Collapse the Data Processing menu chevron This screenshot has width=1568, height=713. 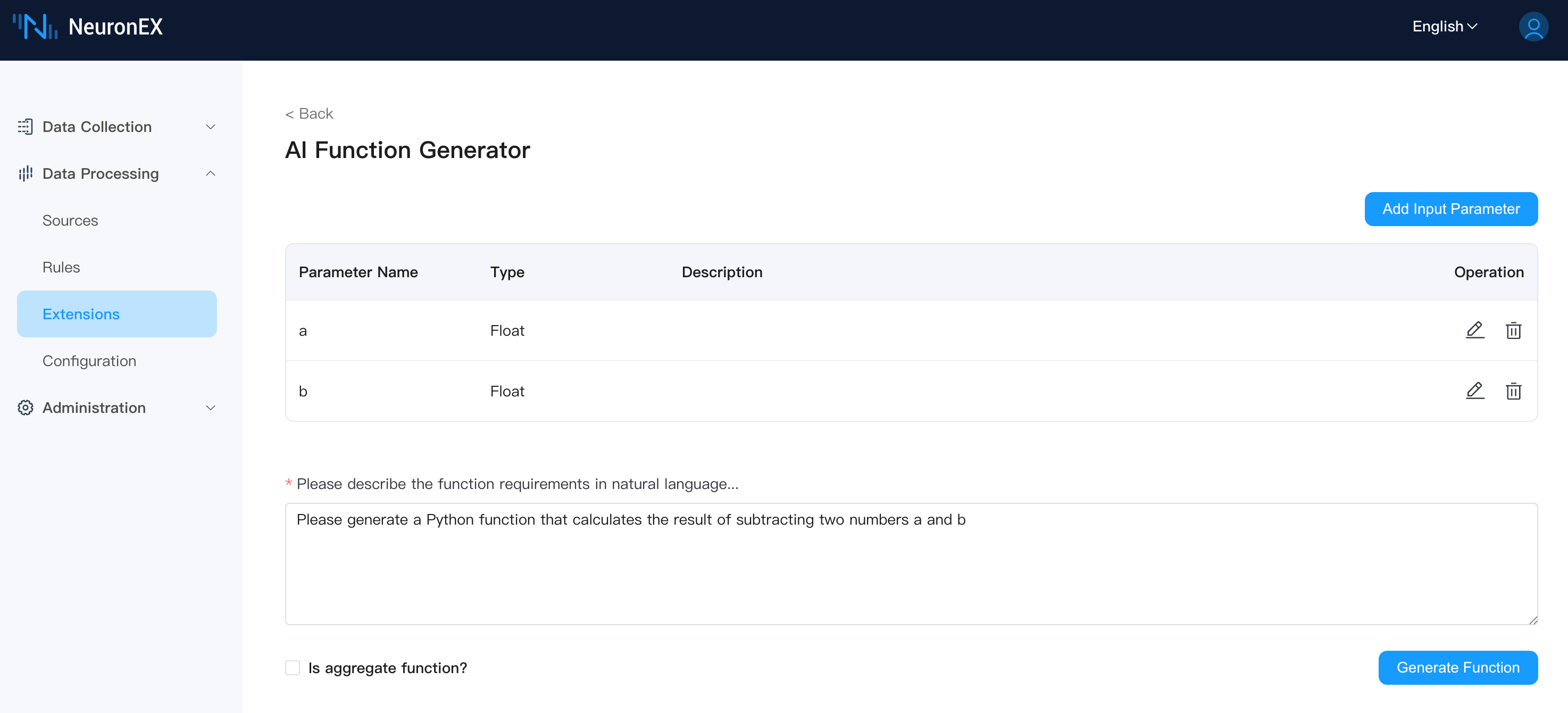211,173
